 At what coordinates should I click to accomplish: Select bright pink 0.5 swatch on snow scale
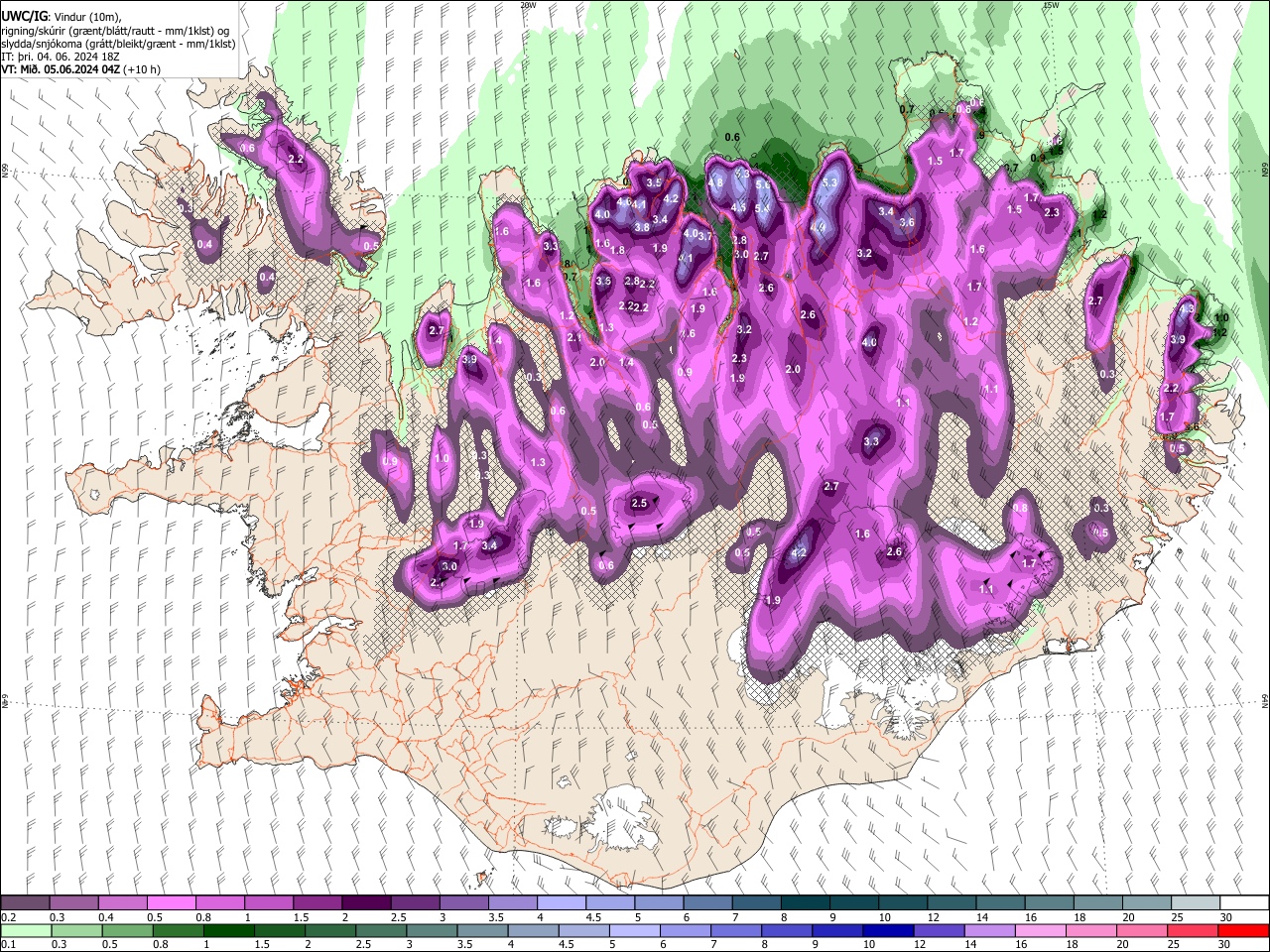171,903
